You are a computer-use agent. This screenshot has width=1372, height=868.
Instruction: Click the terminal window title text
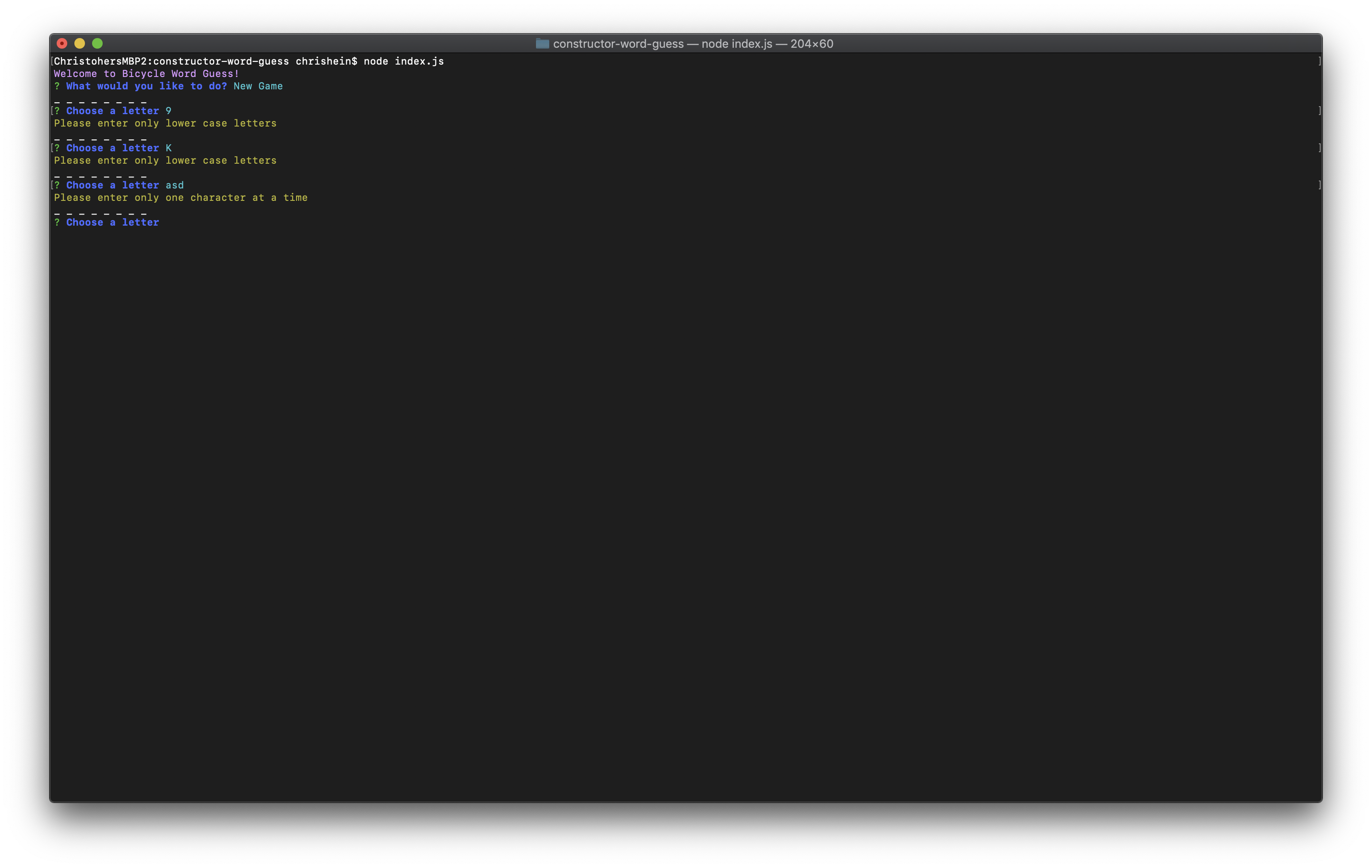[x=692, y=44]
